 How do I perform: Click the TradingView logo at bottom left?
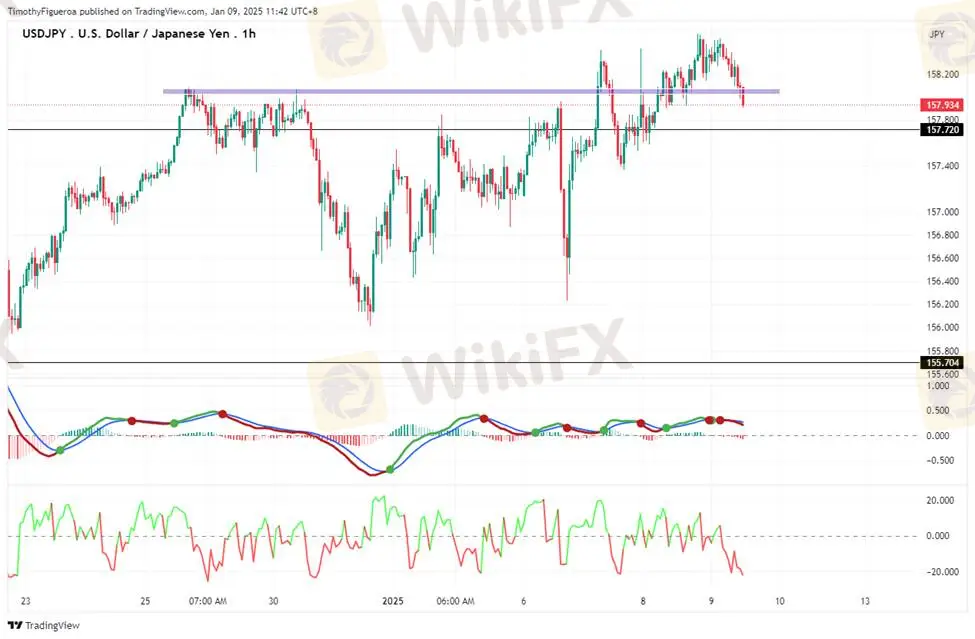click(x=44, y=625)
